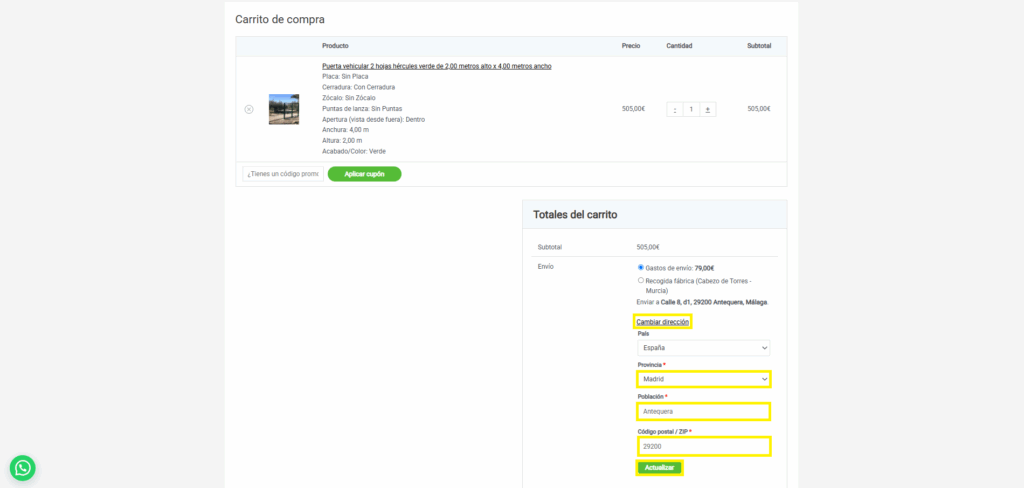Click the Cantidad column header
Viewport: 1024px width, 488px height.
tap(679, 46)
